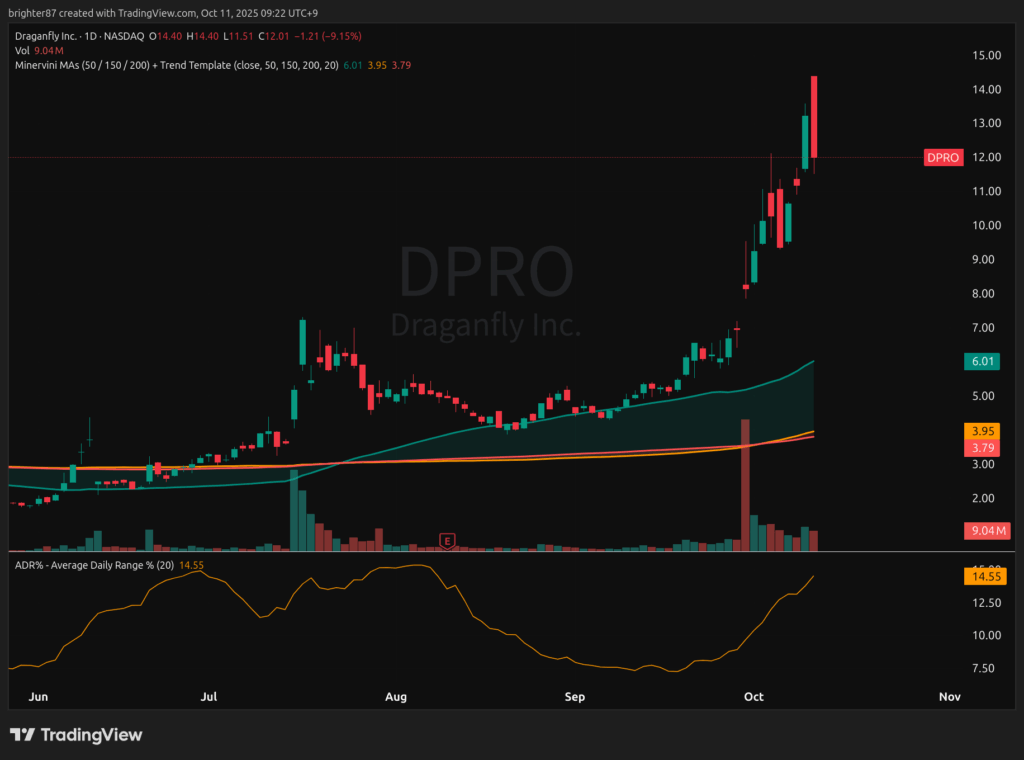Click the 9.04M volume label tag

click(x=986, y=531)
